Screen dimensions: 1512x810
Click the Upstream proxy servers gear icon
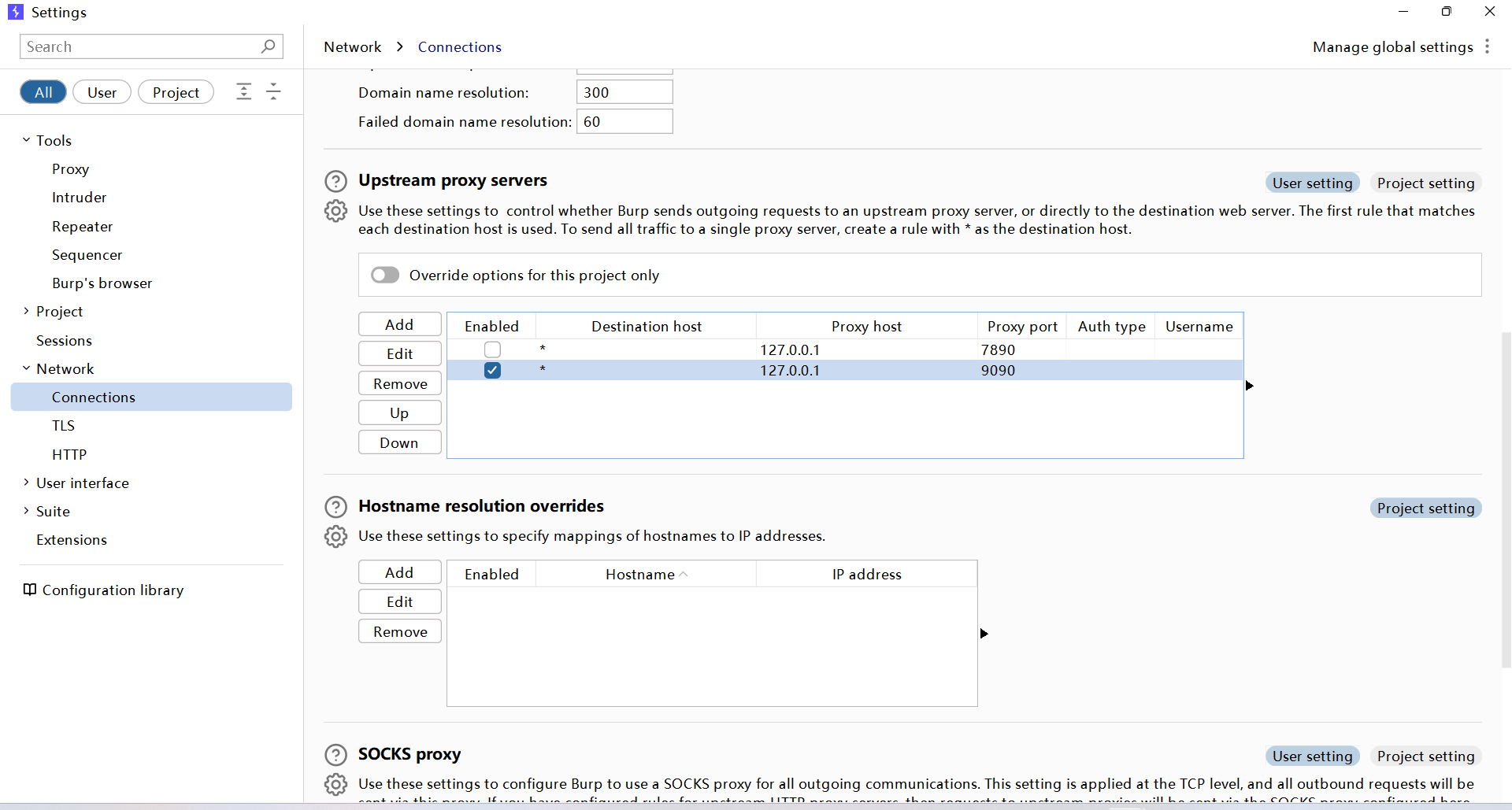(x=335, y=211)
